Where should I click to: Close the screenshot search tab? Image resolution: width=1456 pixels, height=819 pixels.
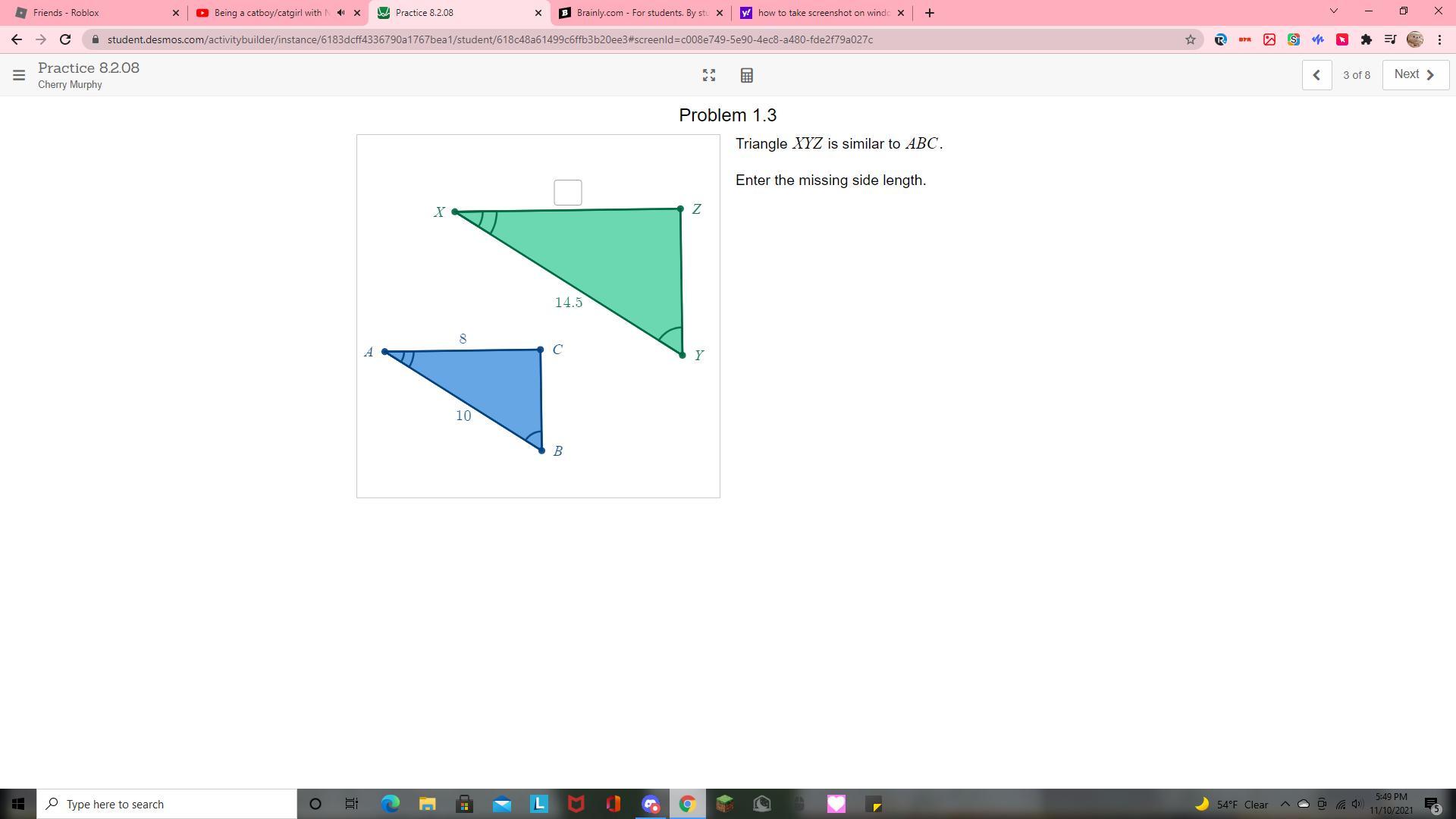(901, 13)
